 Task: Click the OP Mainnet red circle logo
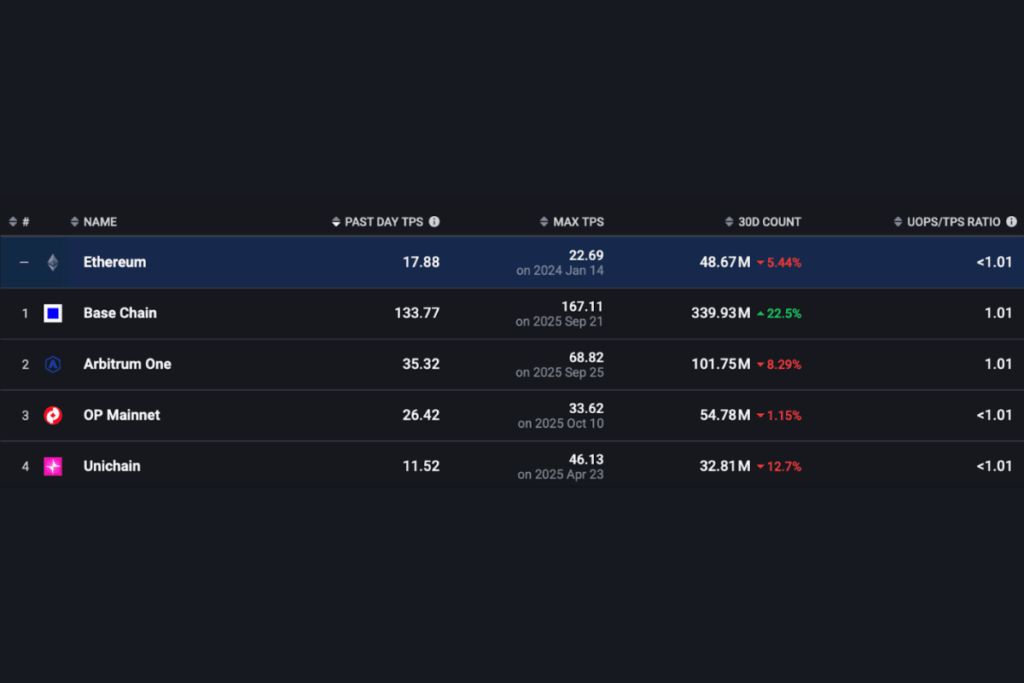[53, 415]
